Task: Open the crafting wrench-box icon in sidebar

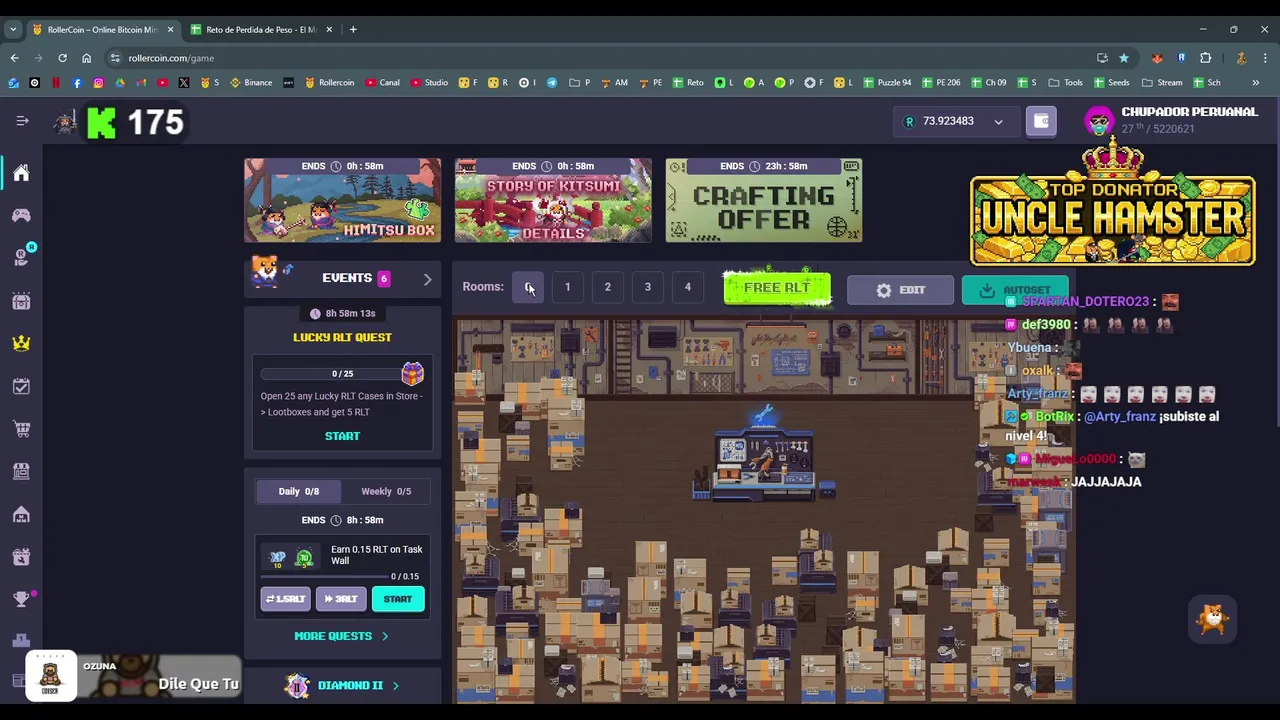Action: (x=21, y=557)
